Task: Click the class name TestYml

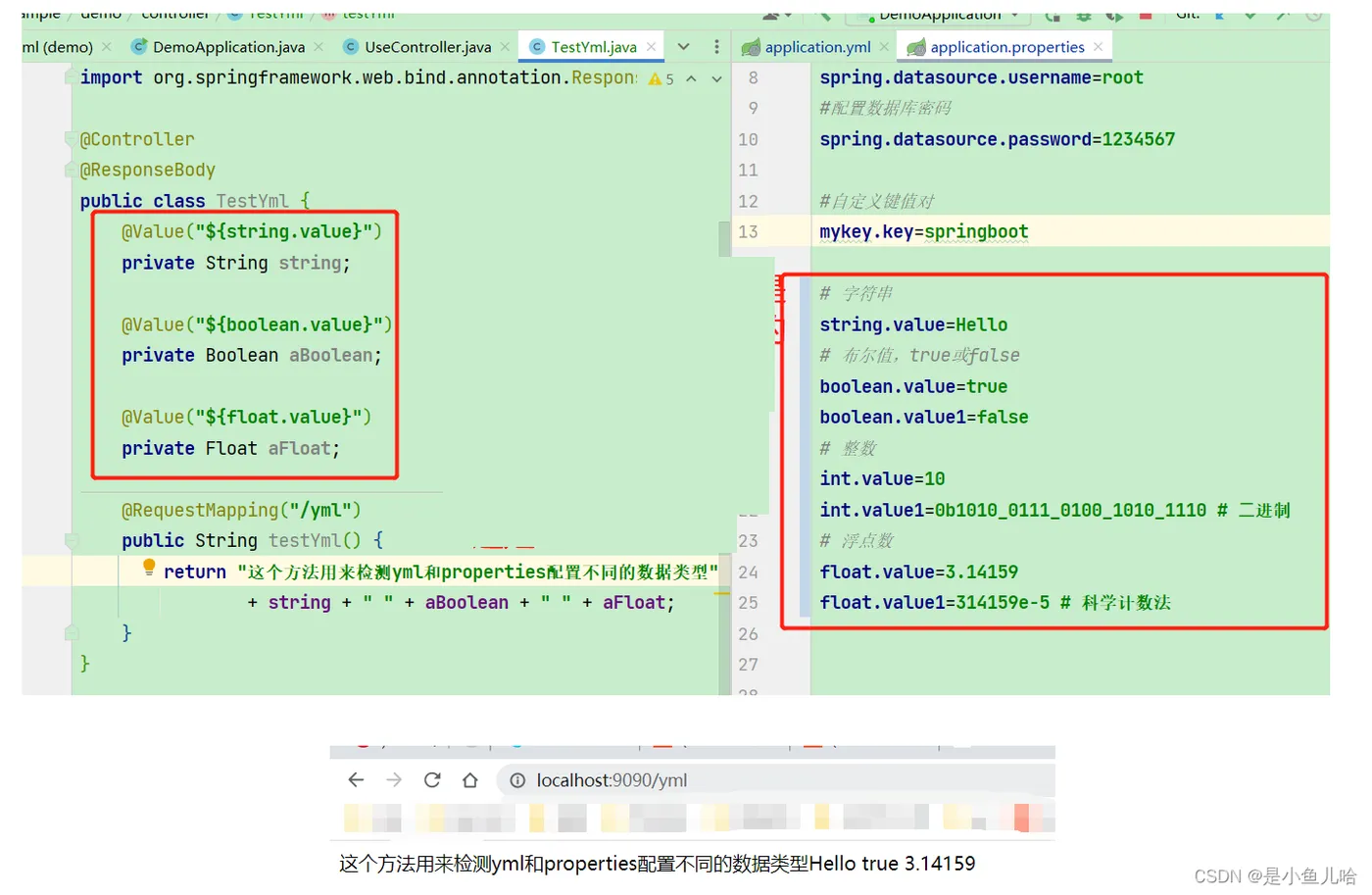Action: 252,201
